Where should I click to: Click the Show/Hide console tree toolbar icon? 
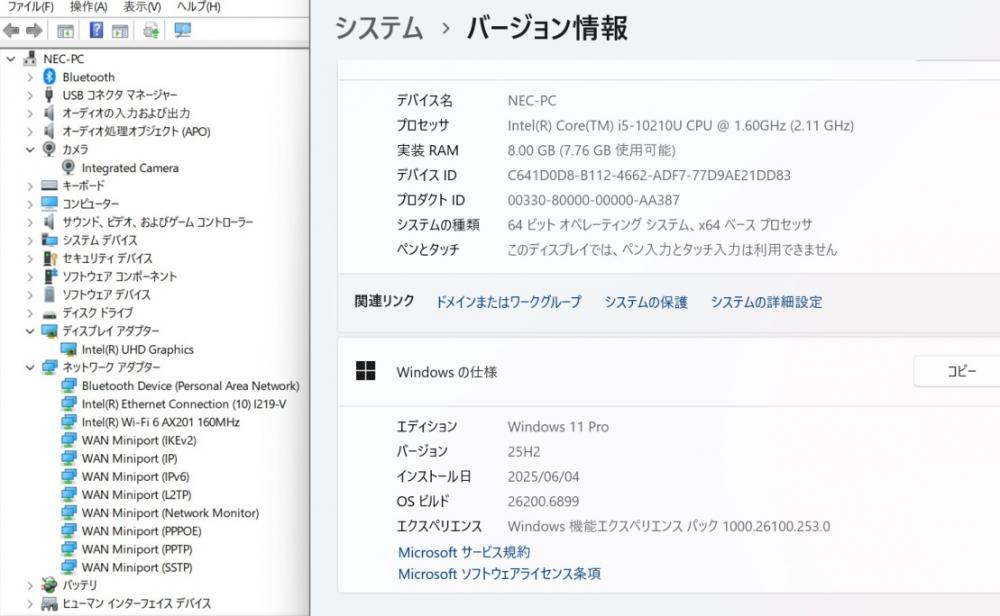pyautogui.click(x=65, y=30)
